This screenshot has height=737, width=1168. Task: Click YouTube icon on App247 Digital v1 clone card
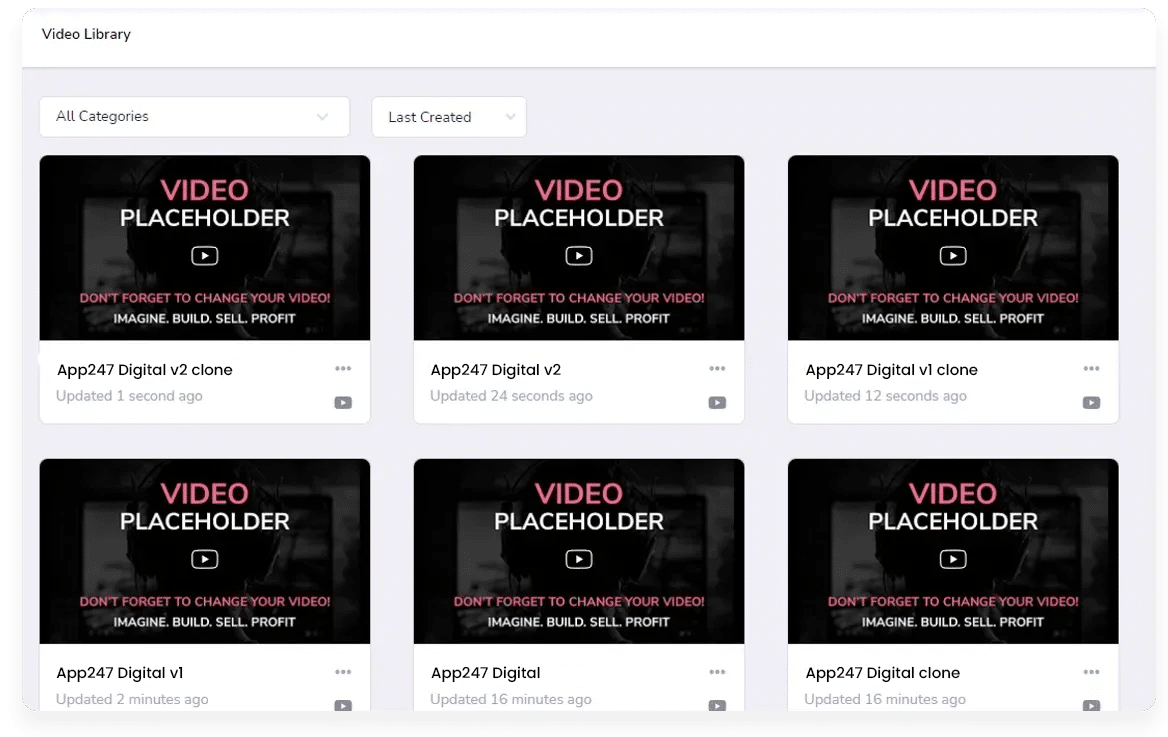1091,403
